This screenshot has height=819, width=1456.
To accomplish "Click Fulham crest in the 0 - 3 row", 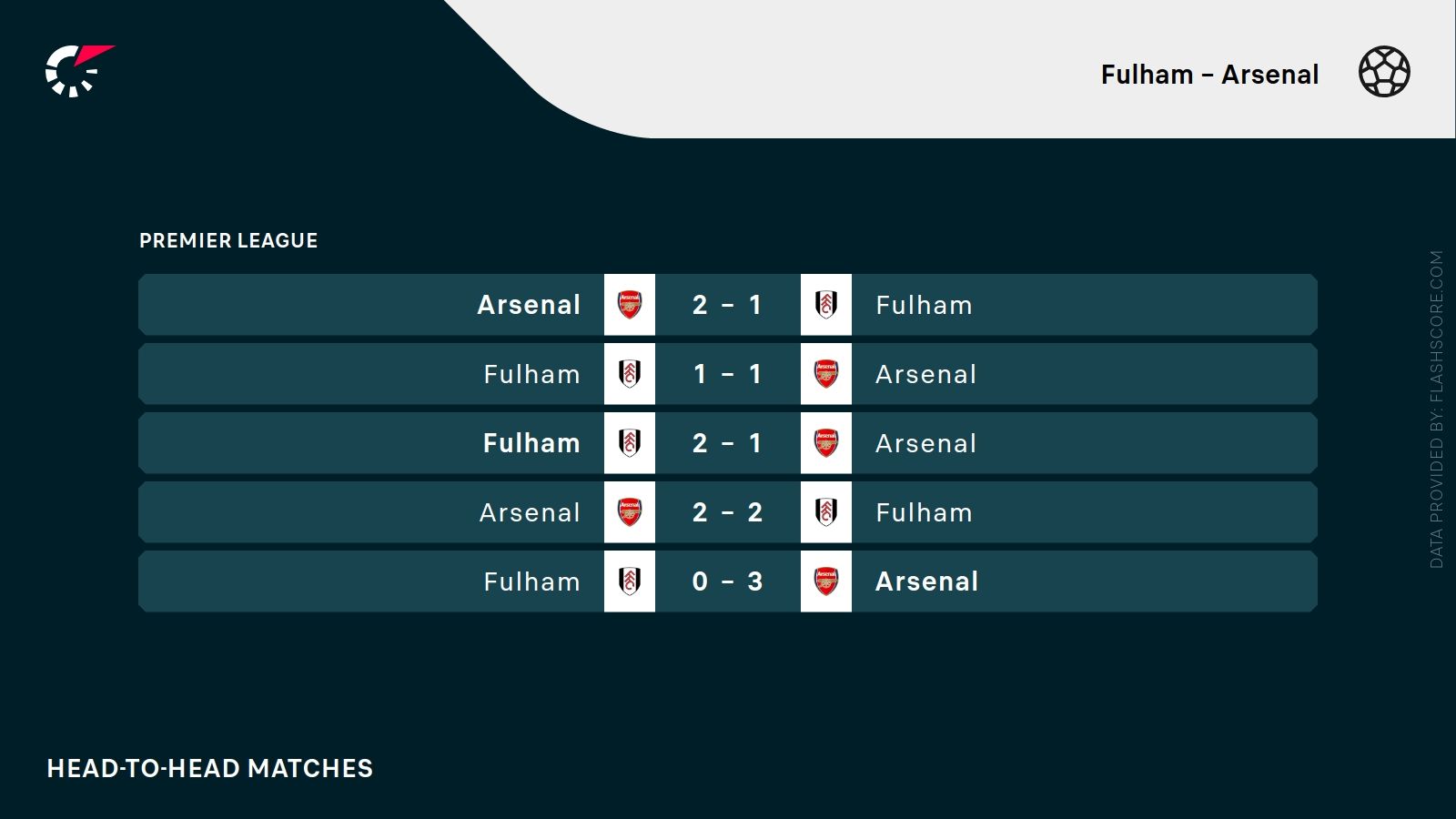I will tap(630, 581).
